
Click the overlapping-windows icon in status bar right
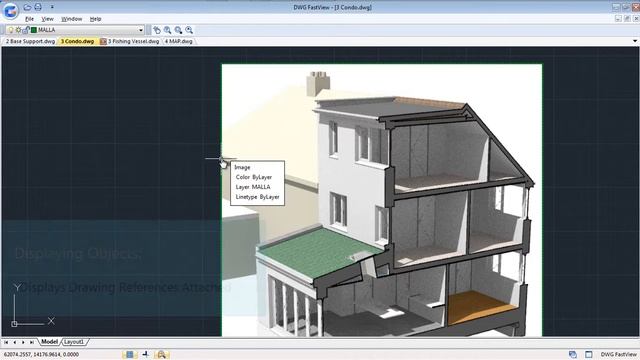[573, 354]
